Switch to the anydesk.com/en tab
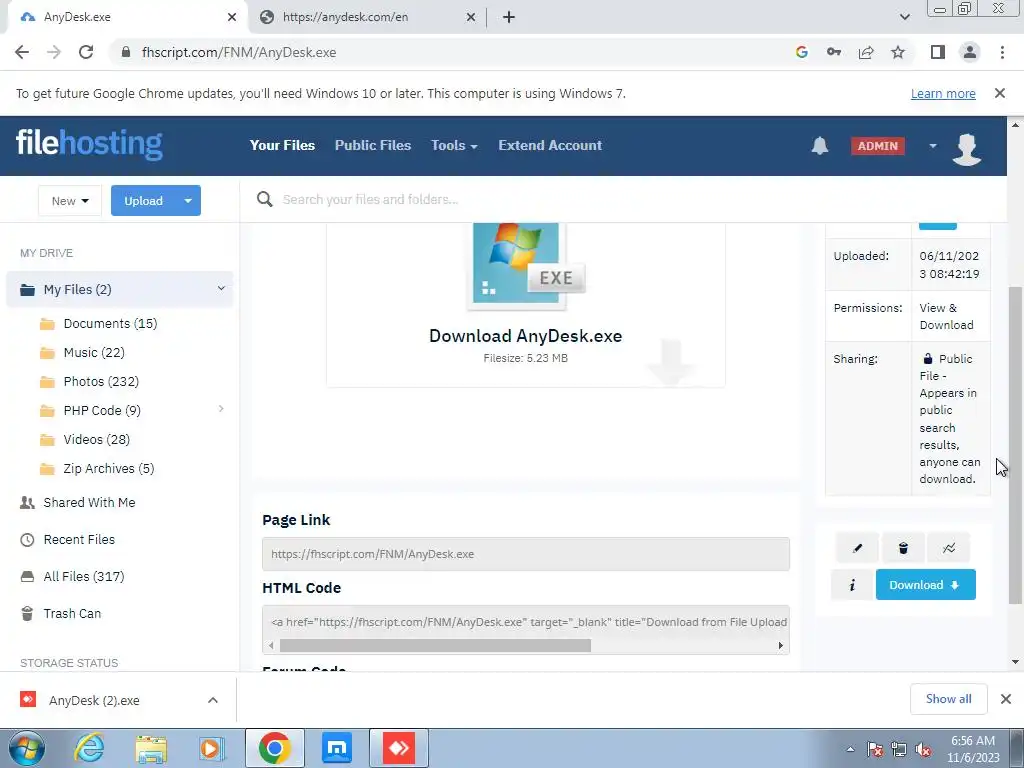This screenshot has width=1024, height=768. pyautogui.click(x=368, y=18)
